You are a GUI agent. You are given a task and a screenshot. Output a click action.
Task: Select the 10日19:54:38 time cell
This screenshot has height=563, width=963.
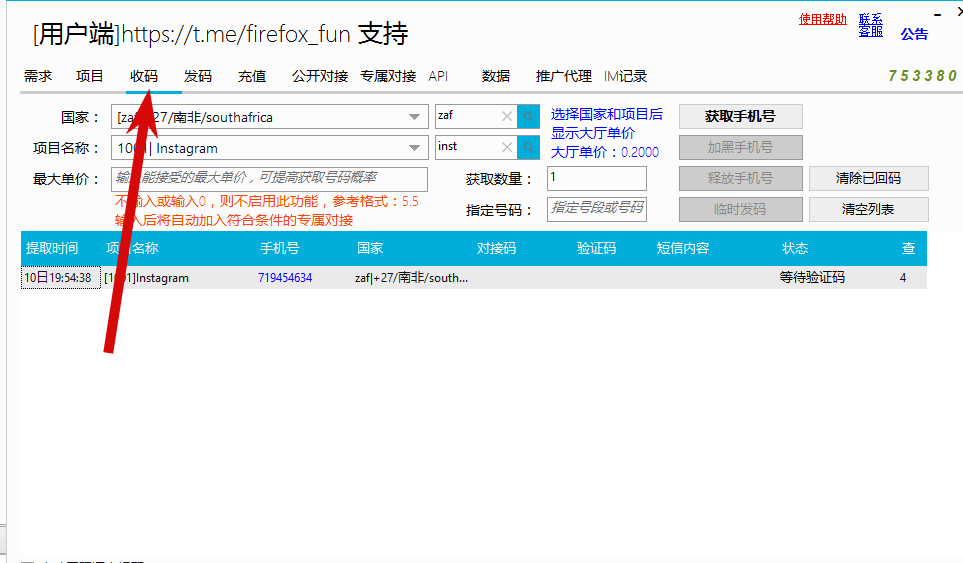60,278
